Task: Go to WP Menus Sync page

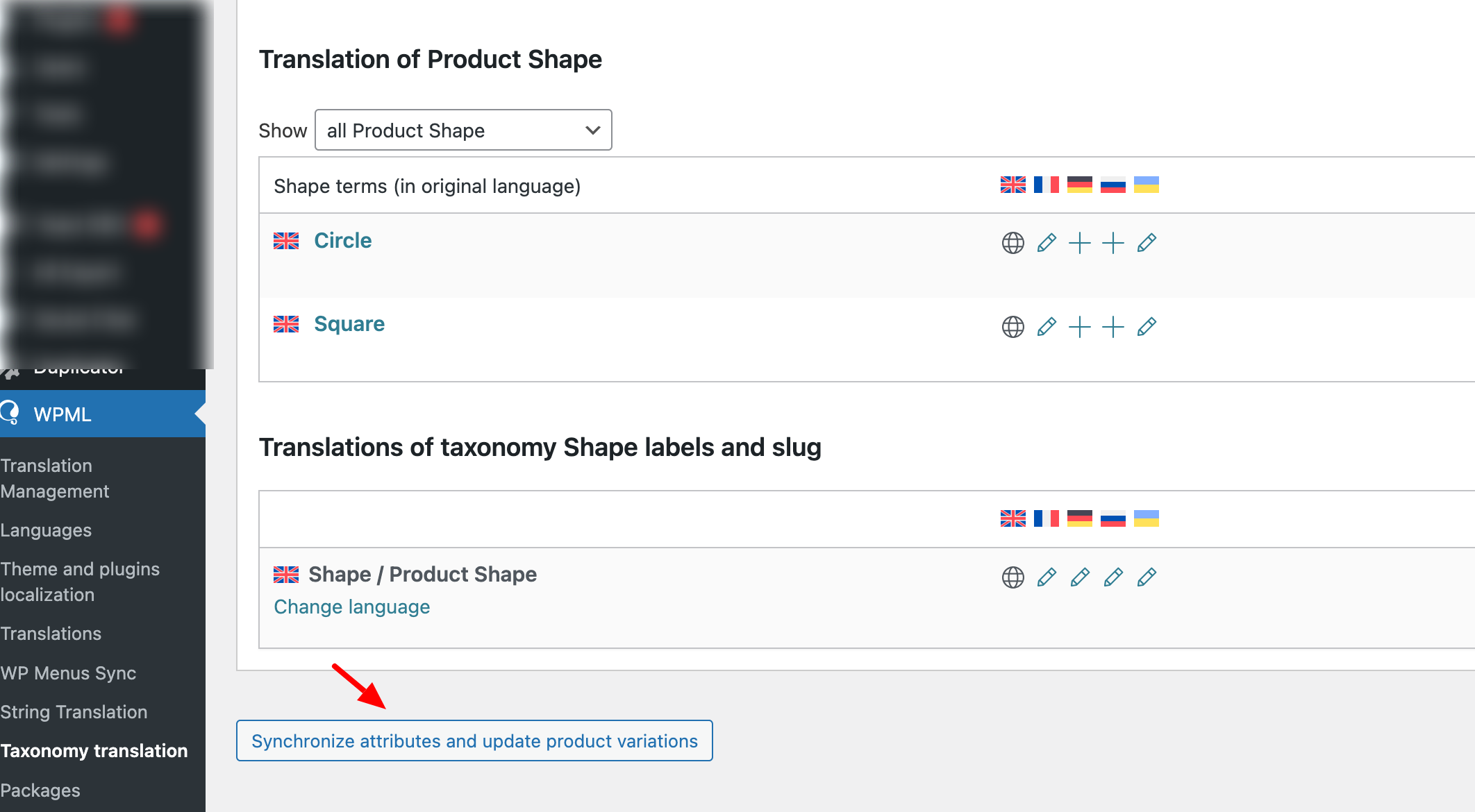Action: 68,673
